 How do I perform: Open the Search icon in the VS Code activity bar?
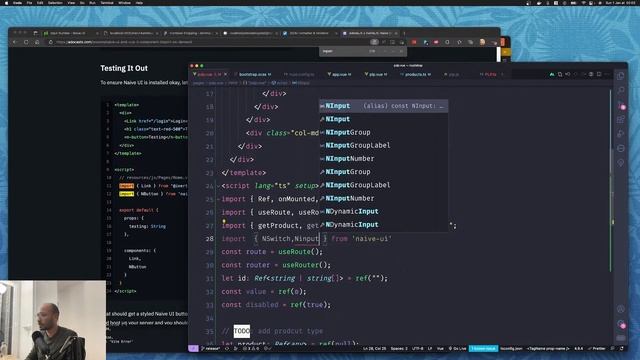pyautogui.click(x=621, y=90)
